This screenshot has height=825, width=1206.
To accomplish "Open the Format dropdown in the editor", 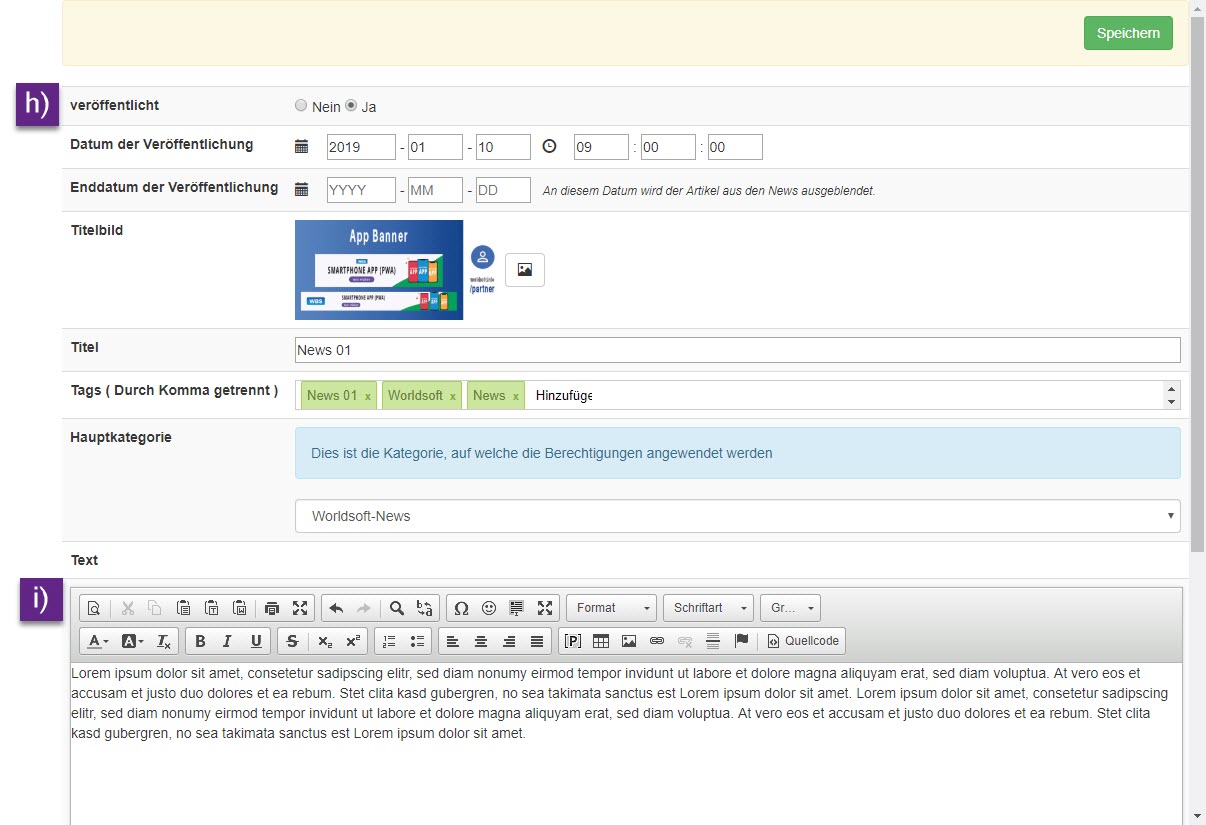I will point(611,607).
